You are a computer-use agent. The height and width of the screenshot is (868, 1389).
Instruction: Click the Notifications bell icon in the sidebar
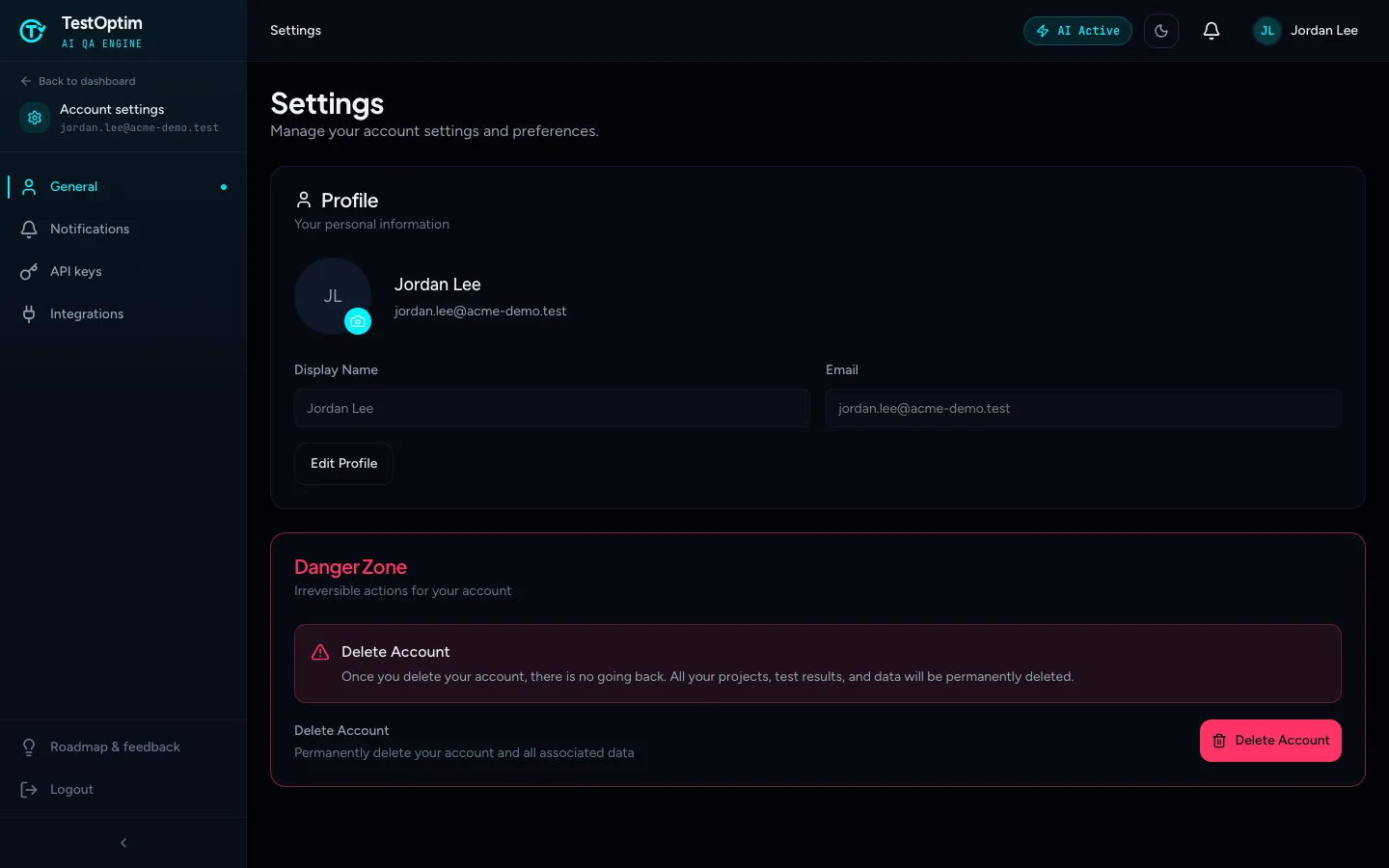[29, 229]
